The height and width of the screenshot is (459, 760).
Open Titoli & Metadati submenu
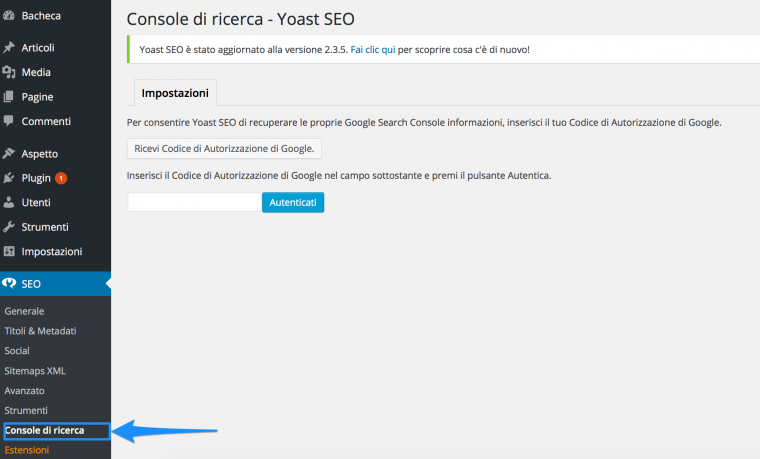(x=40, y=331)
